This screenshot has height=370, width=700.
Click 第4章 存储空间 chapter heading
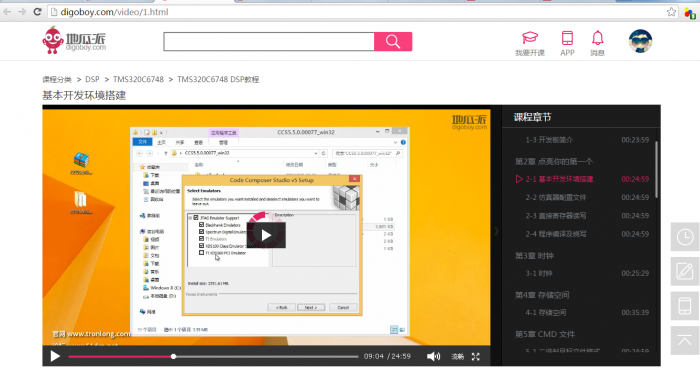click(542, 295)
